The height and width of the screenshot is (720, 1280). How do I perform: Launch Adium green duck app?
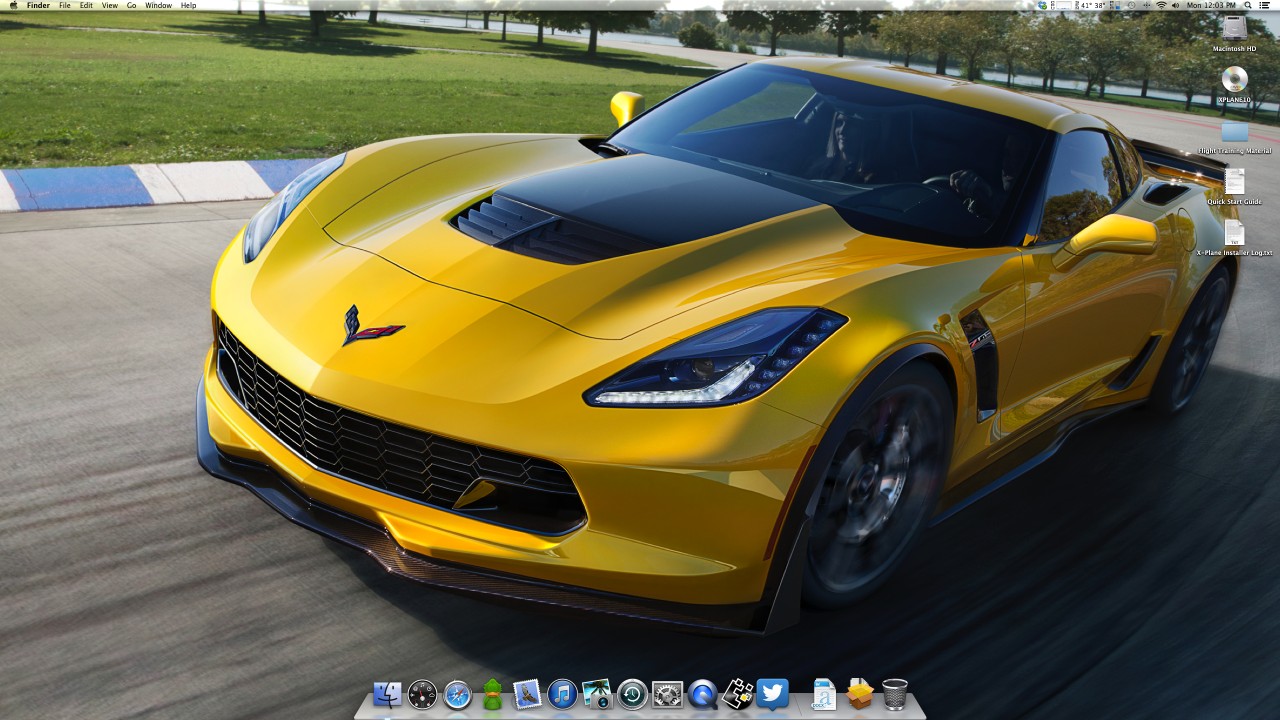tap(492, 694)
